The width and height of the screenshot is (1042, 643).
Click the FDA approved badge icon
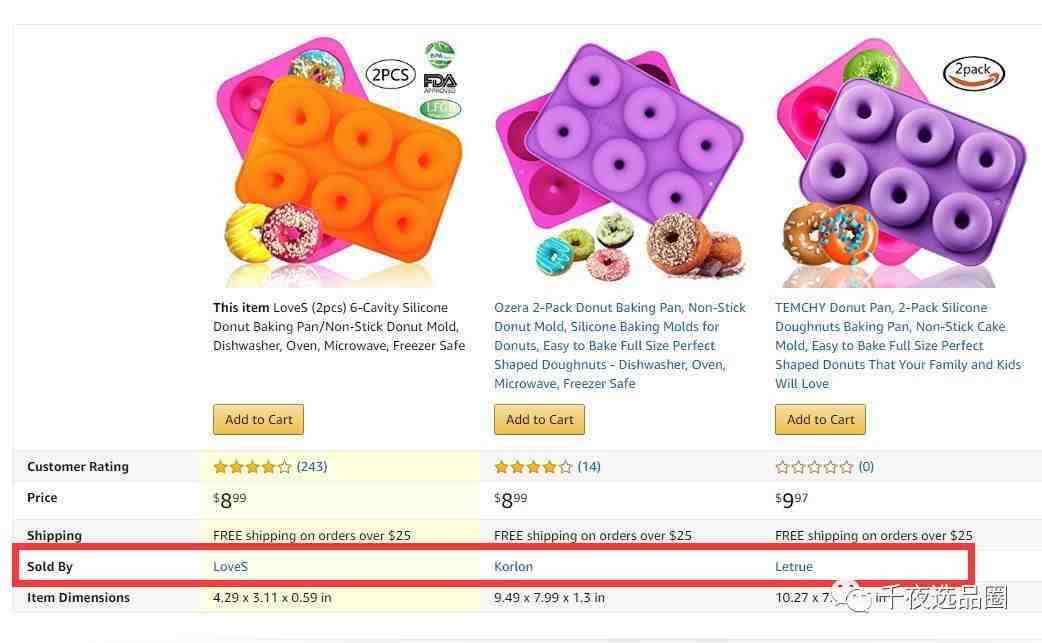click(x=440, y=82)
